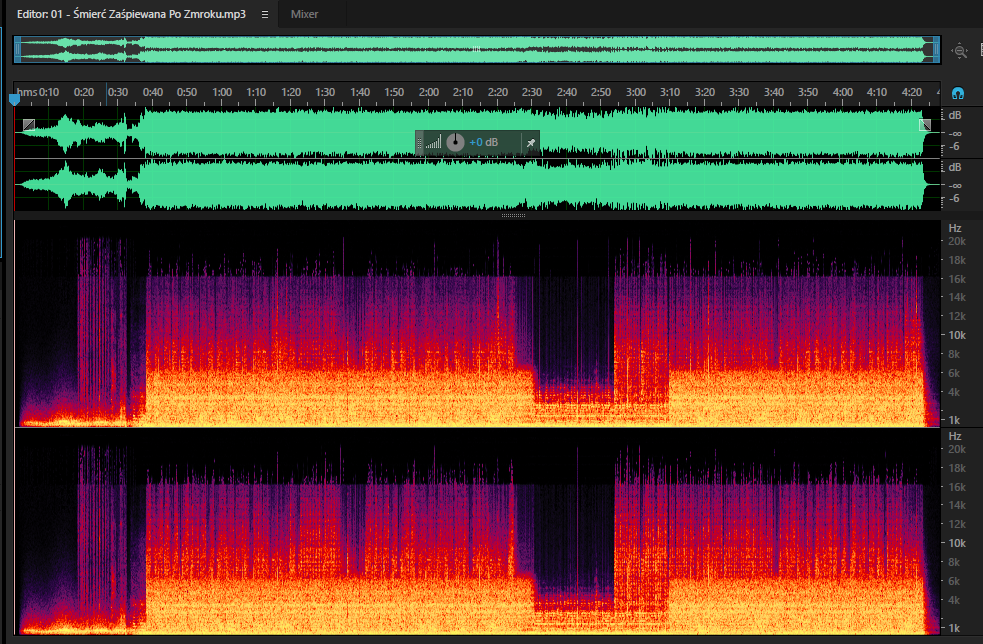
Task: Click 2:00 on the time ruler
Action: 429,92
